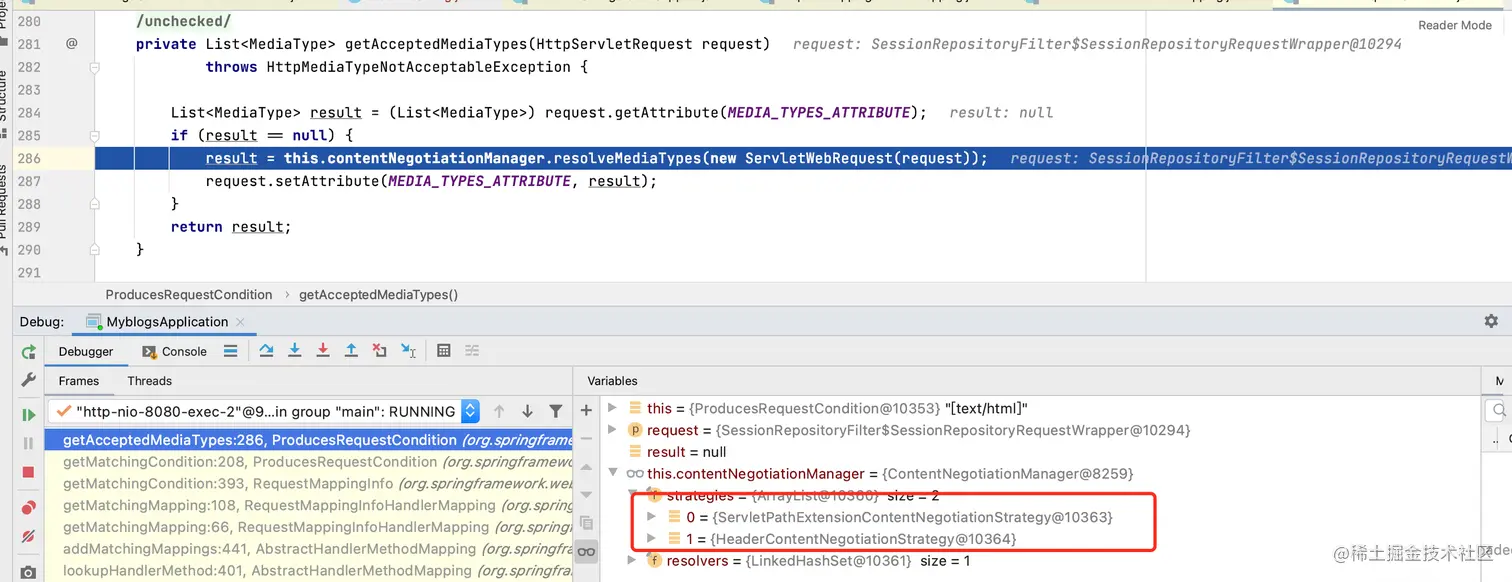Viewport: 1512px width, 582px height.
Task: Move watch up arrow
Action: 586,467
